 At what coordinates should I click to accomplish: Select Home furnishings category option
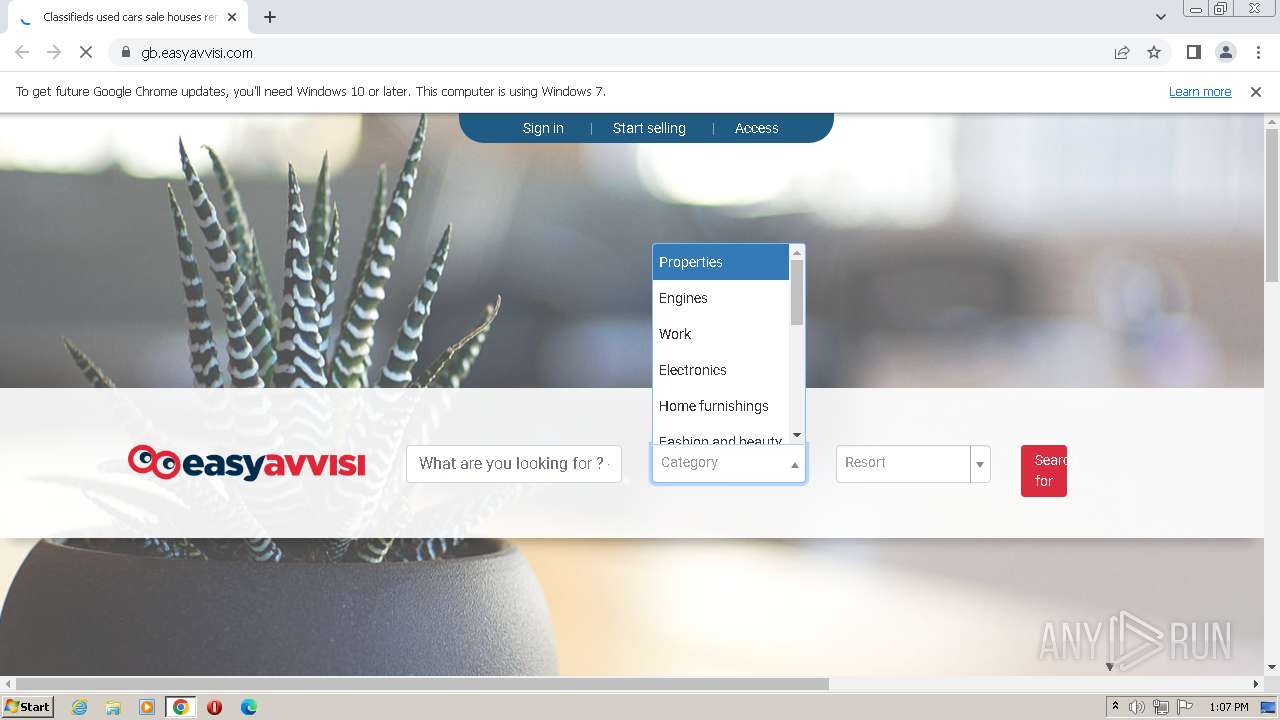click(721, 406)
